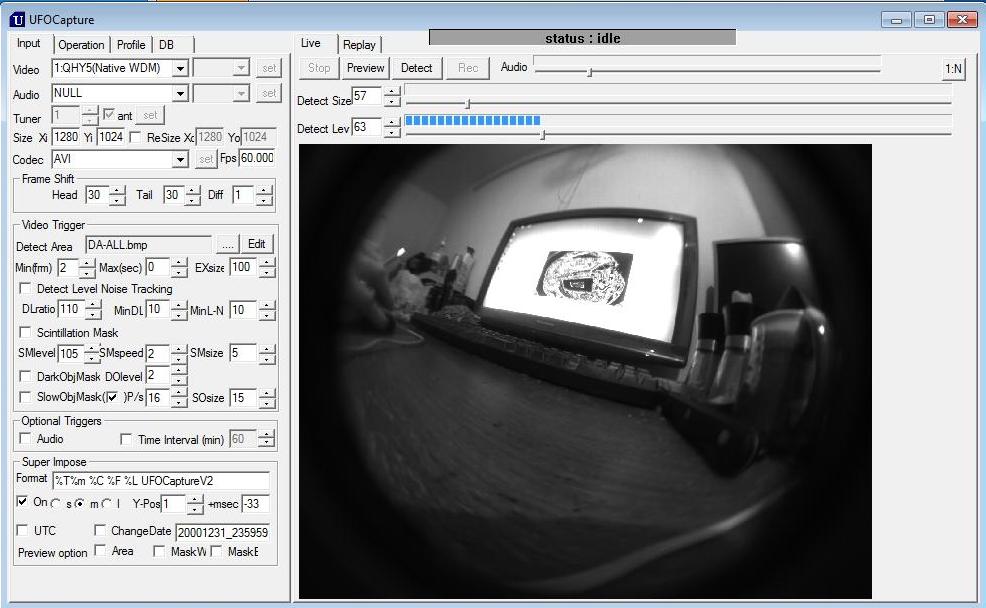Expand the Audio source dropdown
Viewport: 986px width, 608px height.
tap(180, 94)
